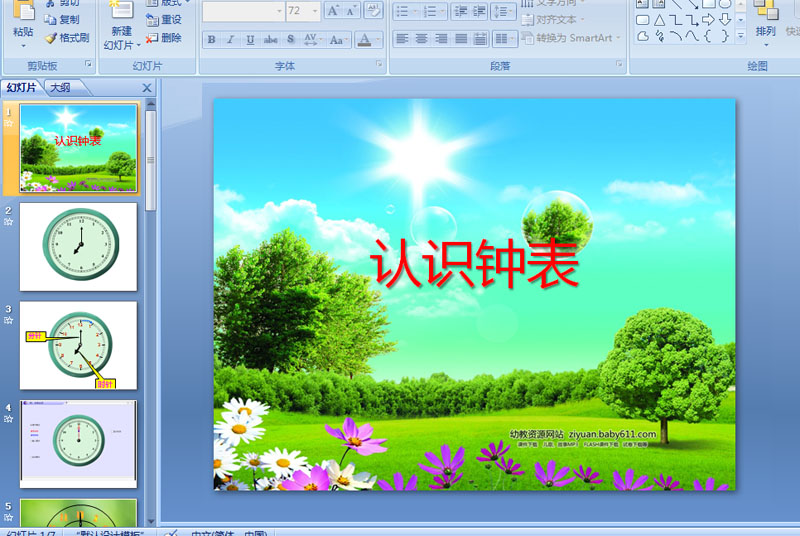Viewport: 800px width, 536px height.
Task: Delete the slide using 删除
Action: (164, 38)
